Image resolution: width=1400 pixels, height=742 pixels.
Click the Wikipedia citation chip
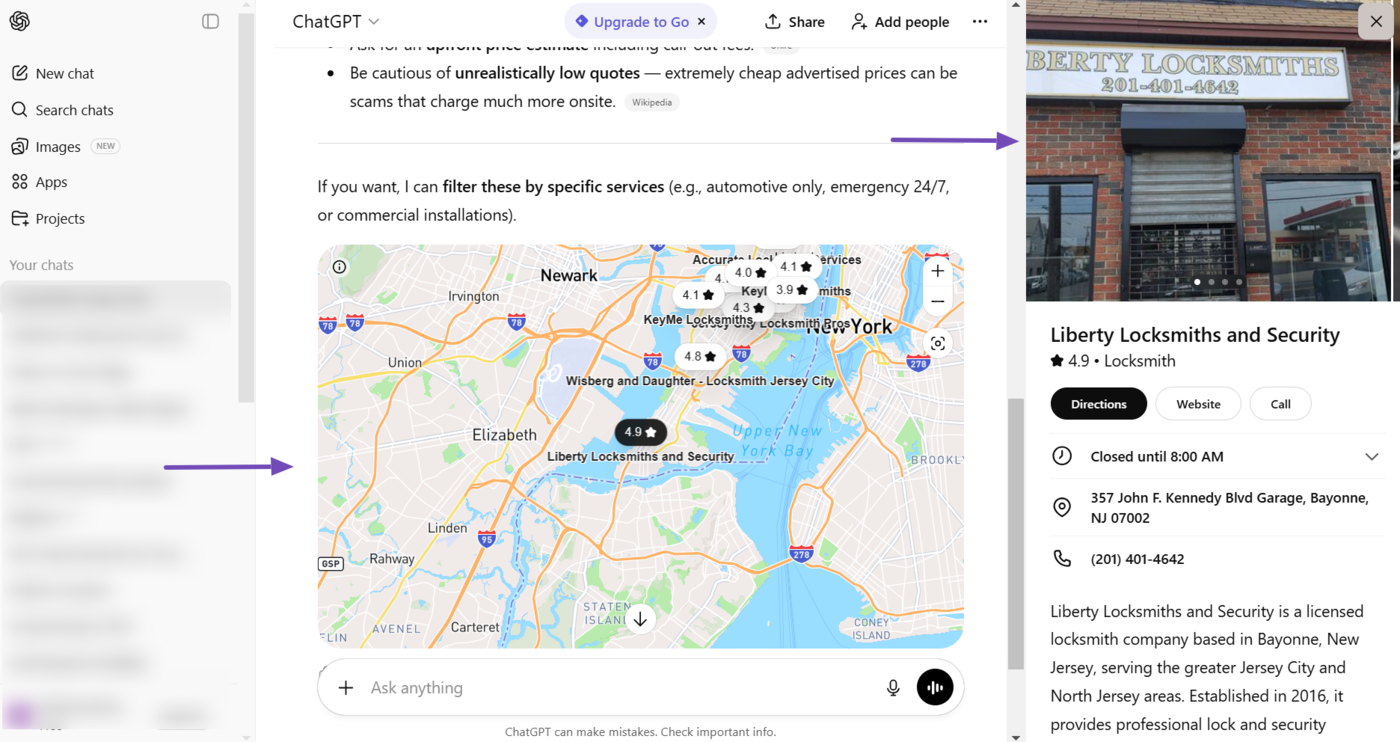coord(651,101)
